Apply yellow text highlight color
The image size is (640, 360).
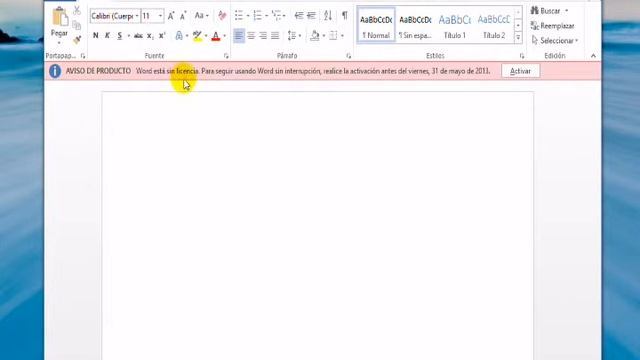(197, 36)
